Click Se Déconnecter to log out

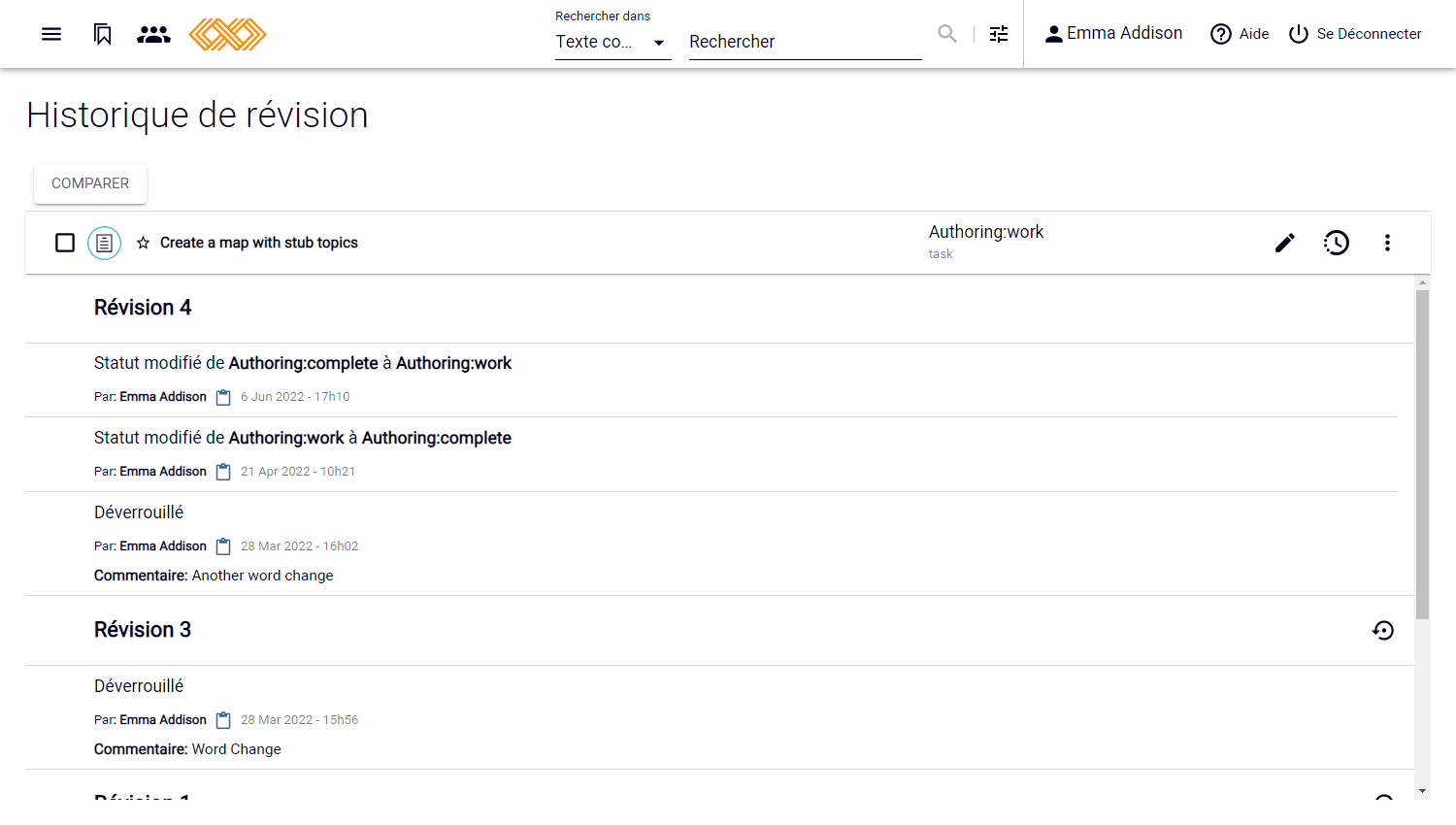point(1355,34)
